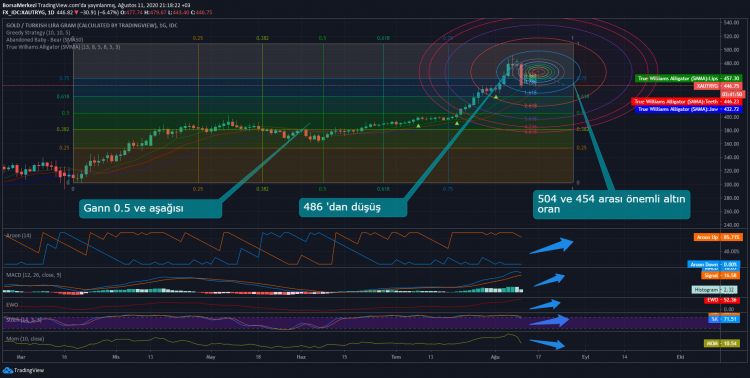
Task: Click the Aroon Down 0.00% label
Action: (x=714, y=264)
